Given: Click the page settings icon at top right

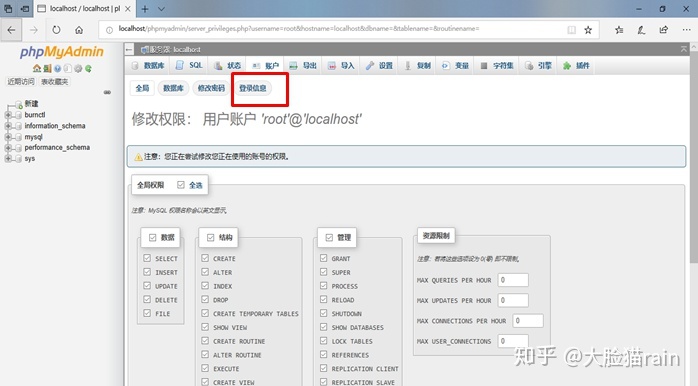Looking at the screenshot, I should click(684, 49).
